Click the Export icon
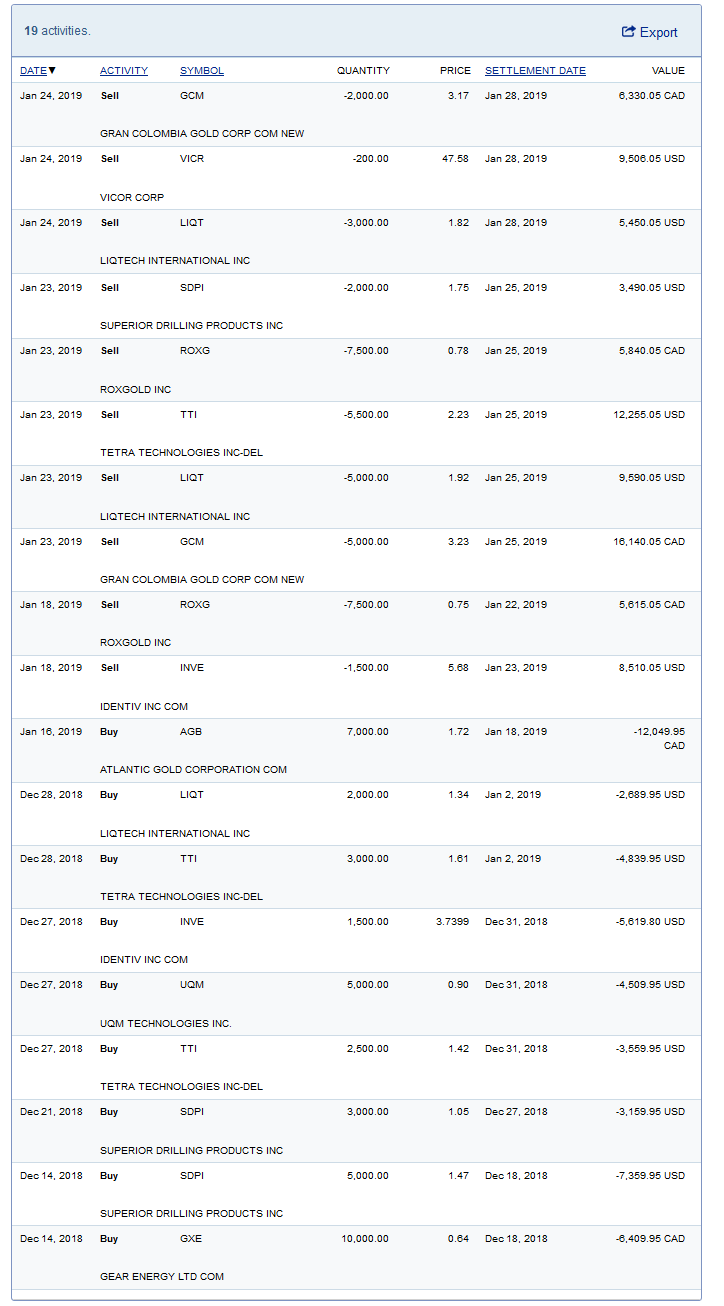 coord(628,32)
